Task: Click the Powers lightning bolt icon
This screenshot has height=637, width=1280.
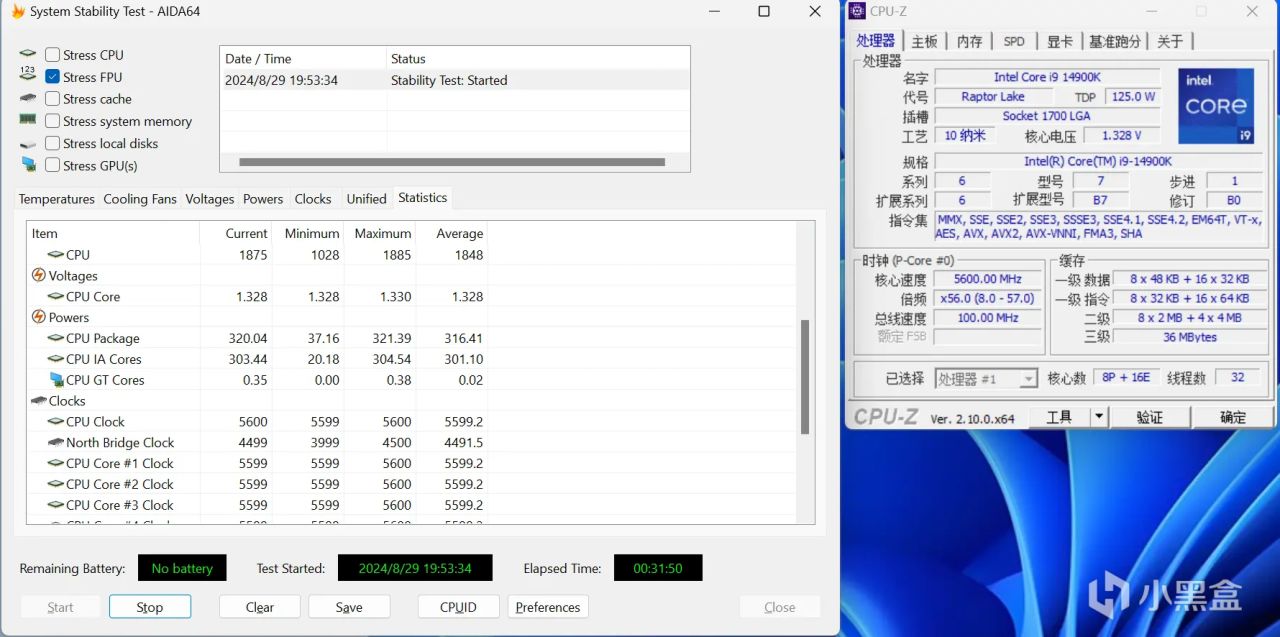Action: (39, 317)
